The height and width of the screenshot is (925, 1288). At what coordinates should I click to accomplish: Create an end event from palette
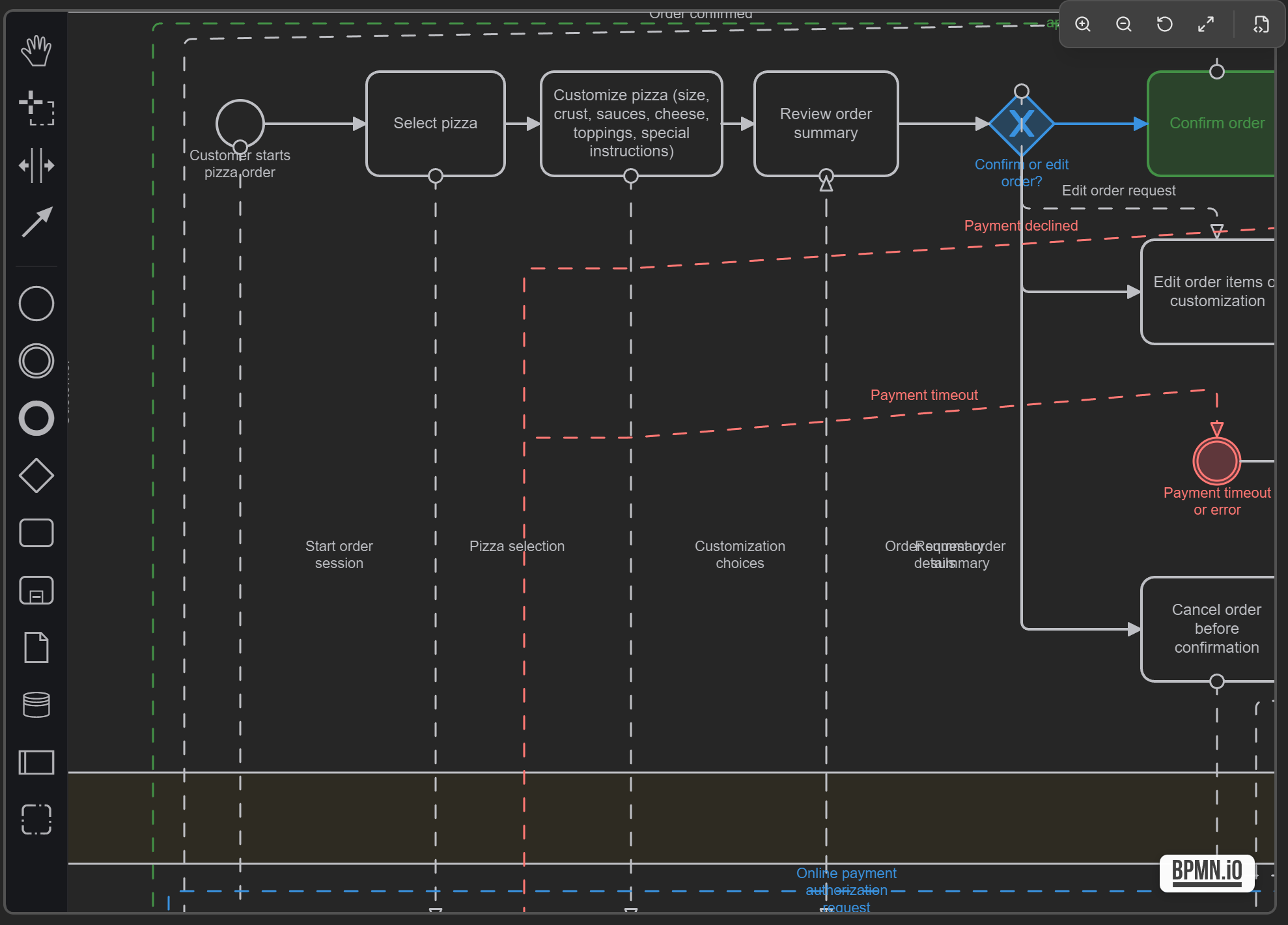[36, 418]
